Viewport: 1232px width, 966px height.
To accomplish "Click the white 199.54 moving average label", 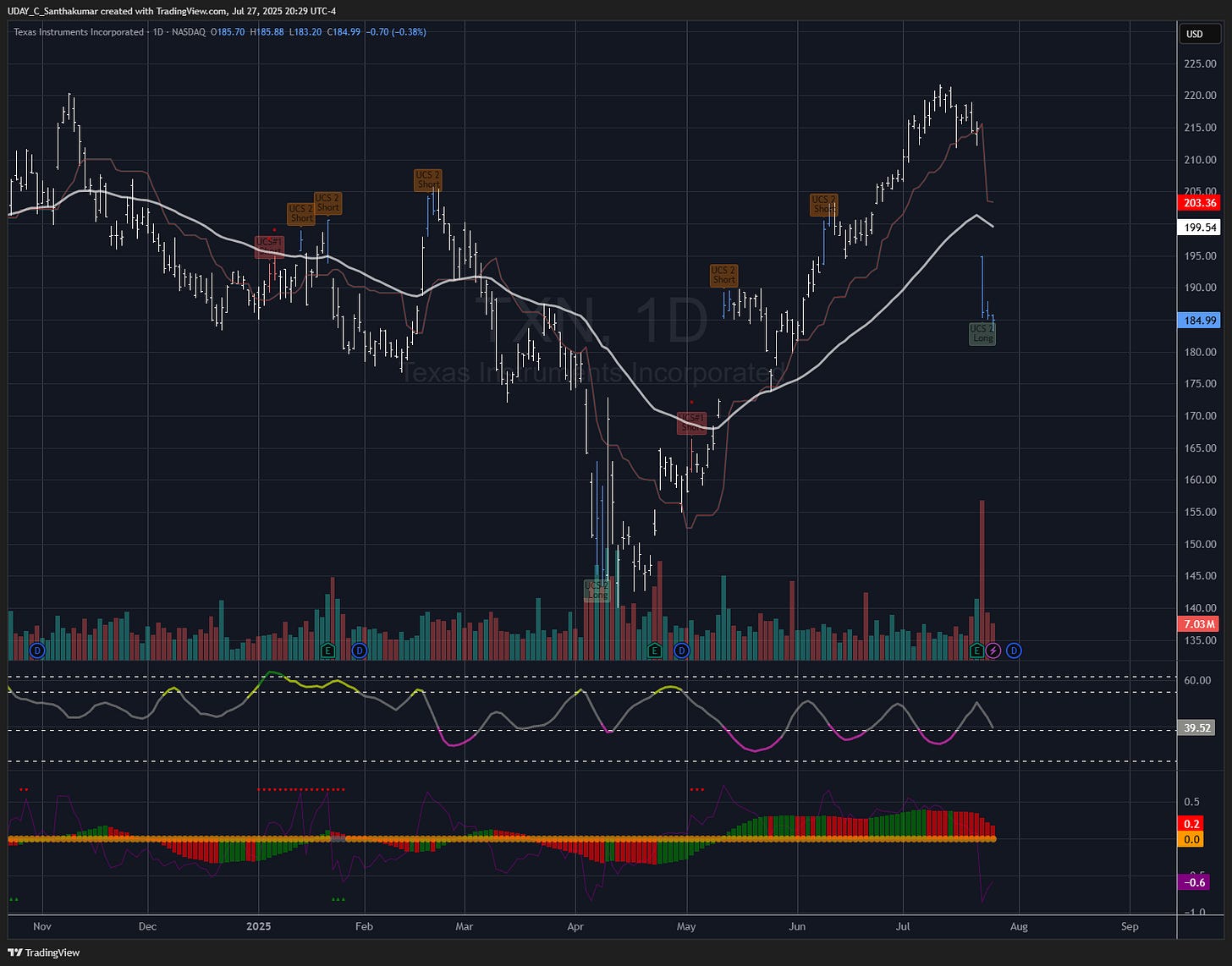I will pyautogui.click(x=1200, y=228).
